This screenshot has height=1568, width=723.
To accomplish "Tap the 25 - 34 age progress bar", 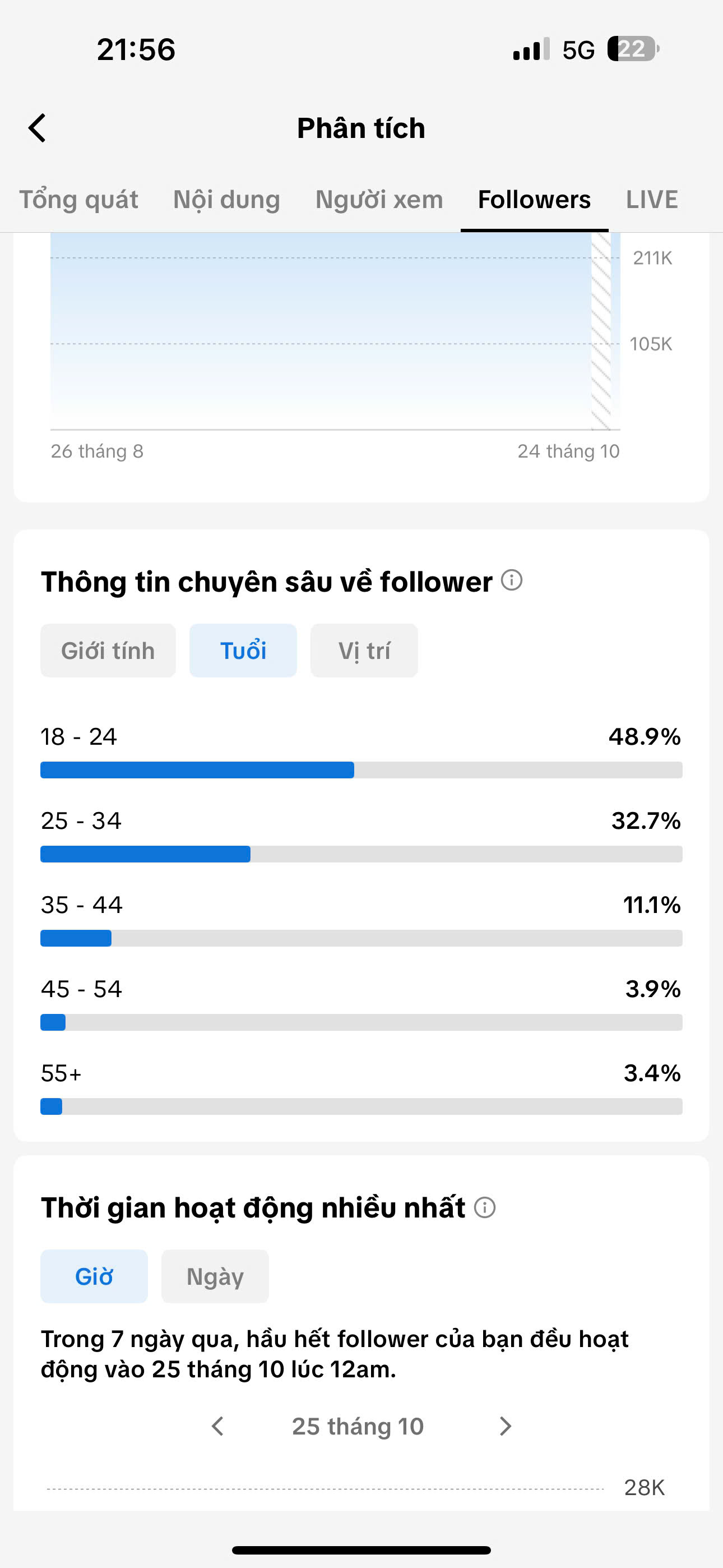I will (x=361, y=854).
